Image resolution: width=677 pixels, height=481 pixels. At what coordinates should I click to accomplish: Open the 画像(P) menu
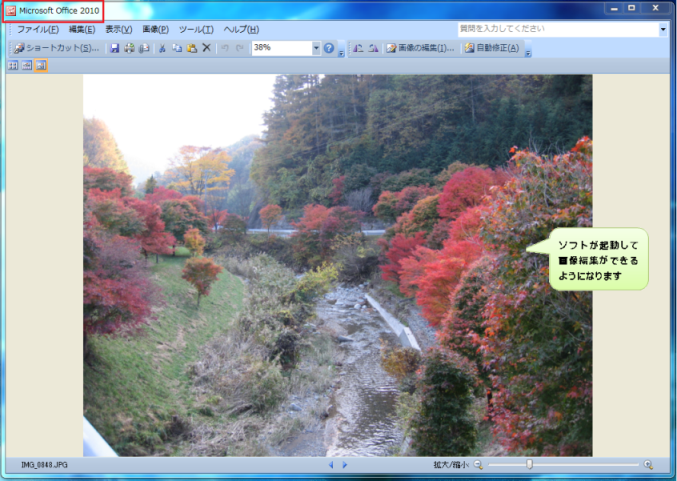155,29
